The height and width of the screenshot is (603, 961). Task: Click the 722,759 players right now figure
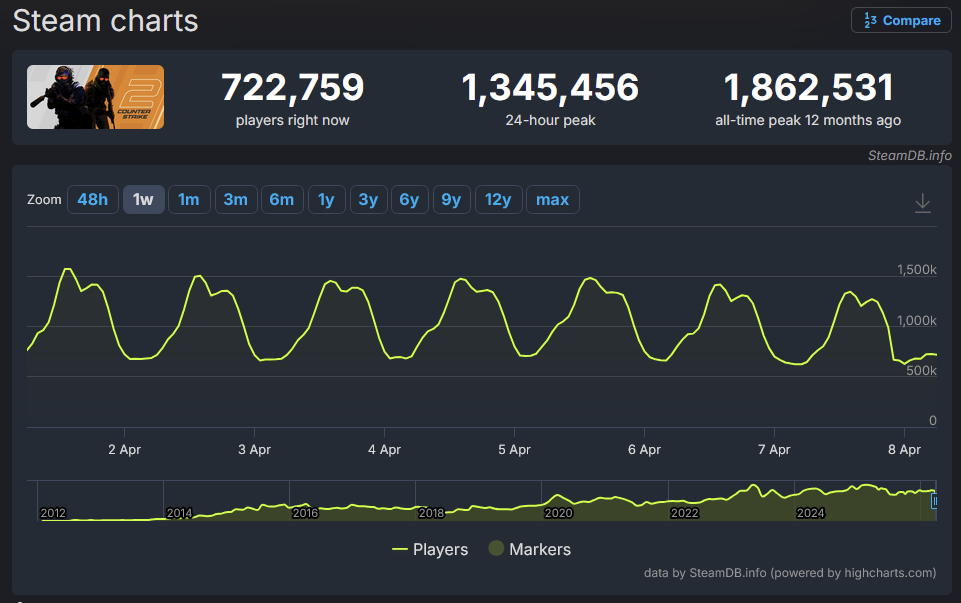click(x=292, y=87)
